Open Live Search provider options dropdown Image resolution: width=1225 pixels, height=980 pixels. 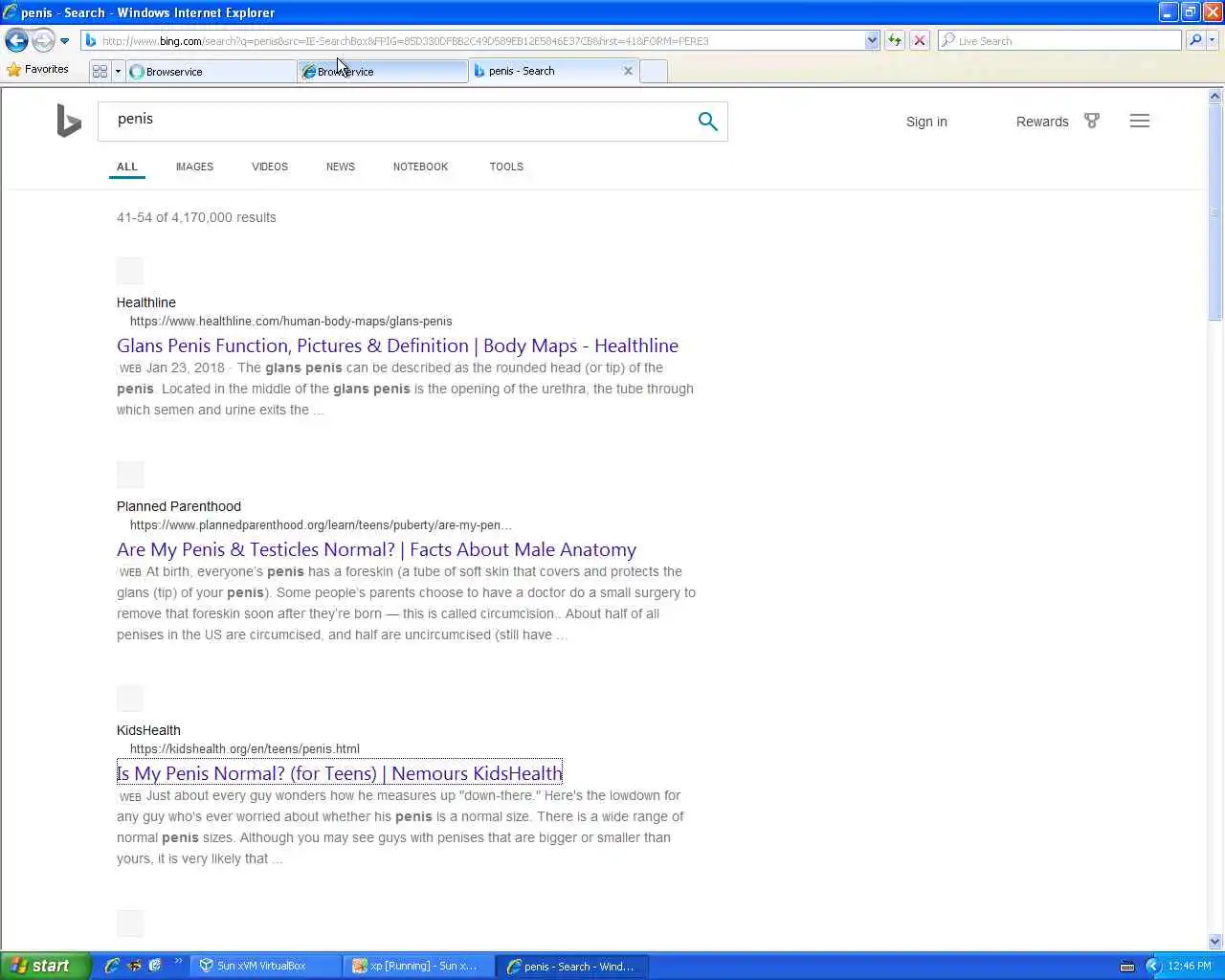point(1213,40)
